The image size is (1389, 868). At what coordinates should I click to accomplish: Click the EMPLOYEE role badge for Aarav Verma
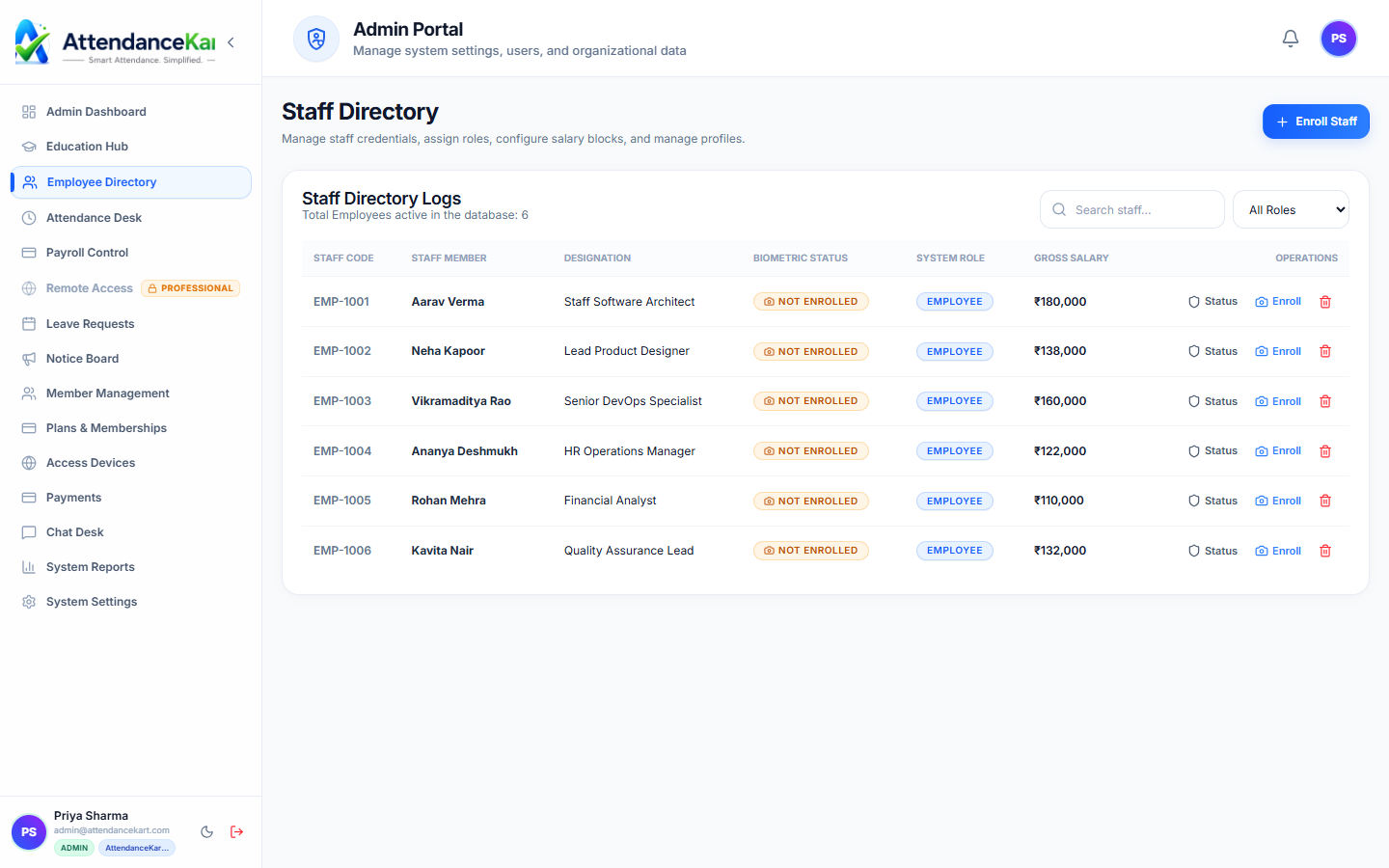[x=955, y=302]
